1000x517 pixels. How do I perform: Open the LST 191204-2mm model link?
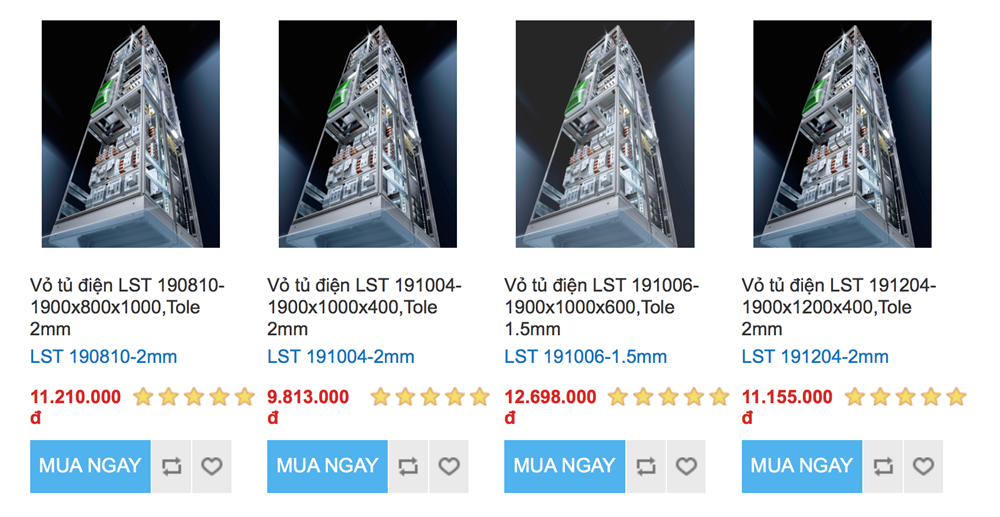(x=815, y=356)
